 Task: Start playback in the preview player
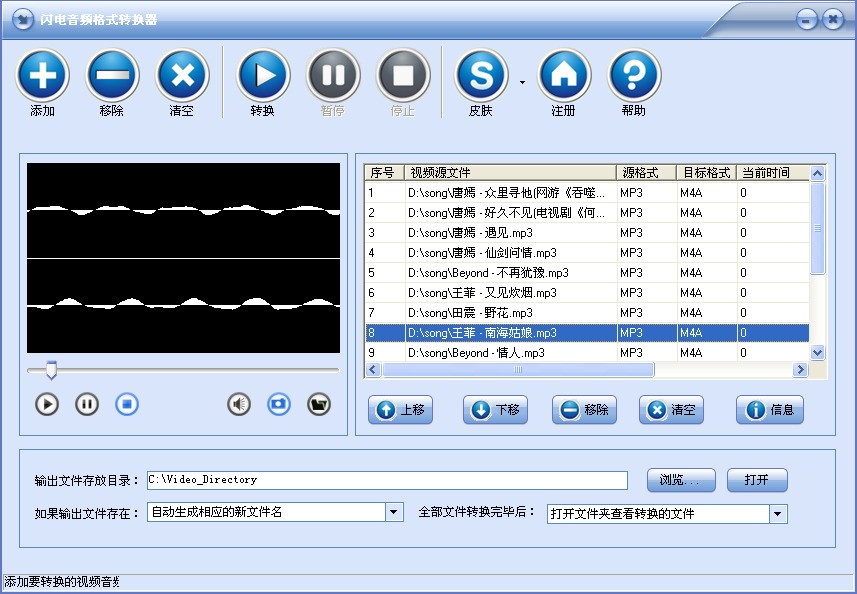click(47, 404)
